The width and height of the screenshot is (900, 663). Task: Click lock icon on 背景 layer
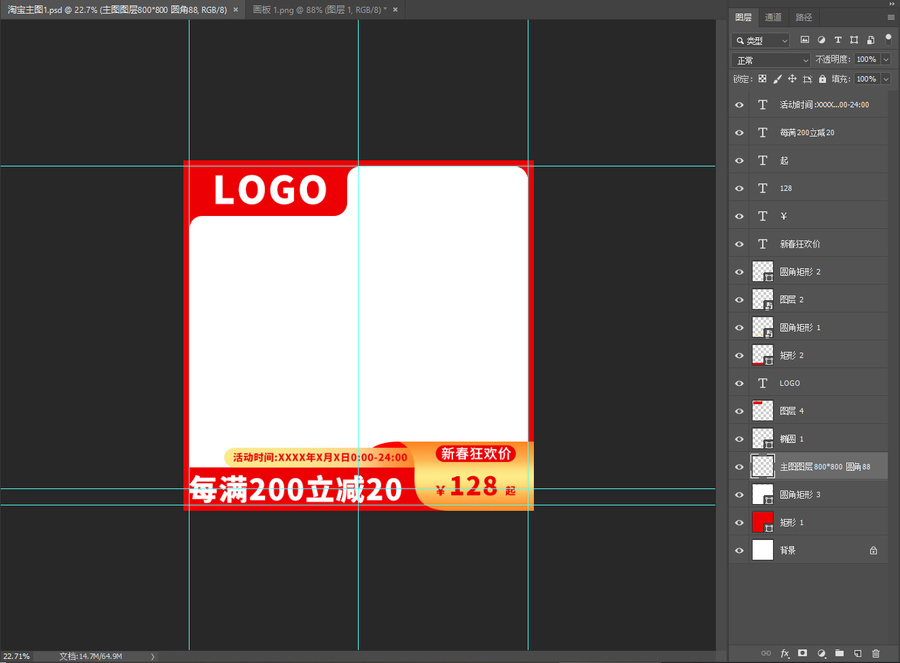[x=873, y=550]
